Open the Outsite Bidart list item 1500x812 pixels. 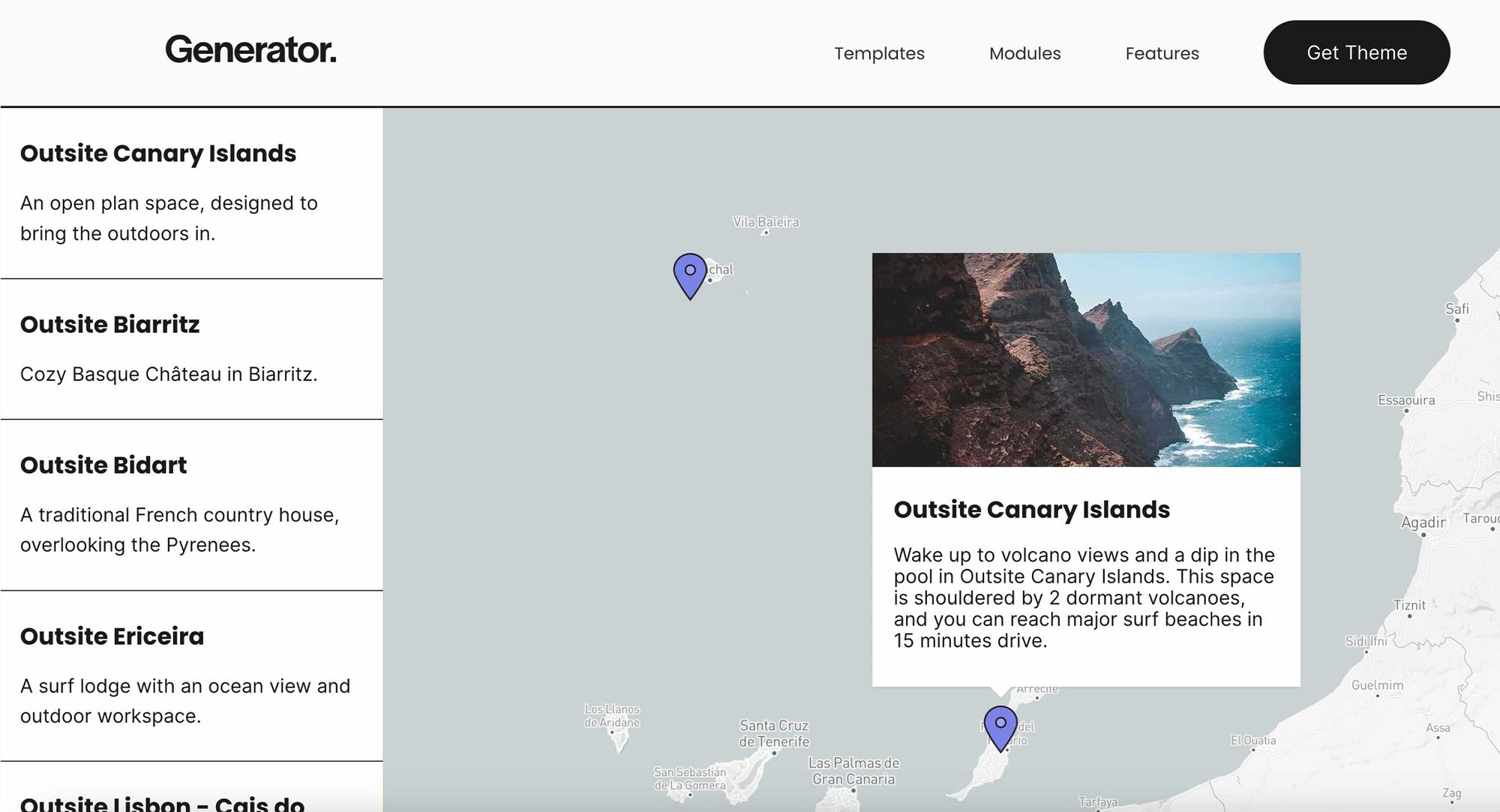point(192,505)
